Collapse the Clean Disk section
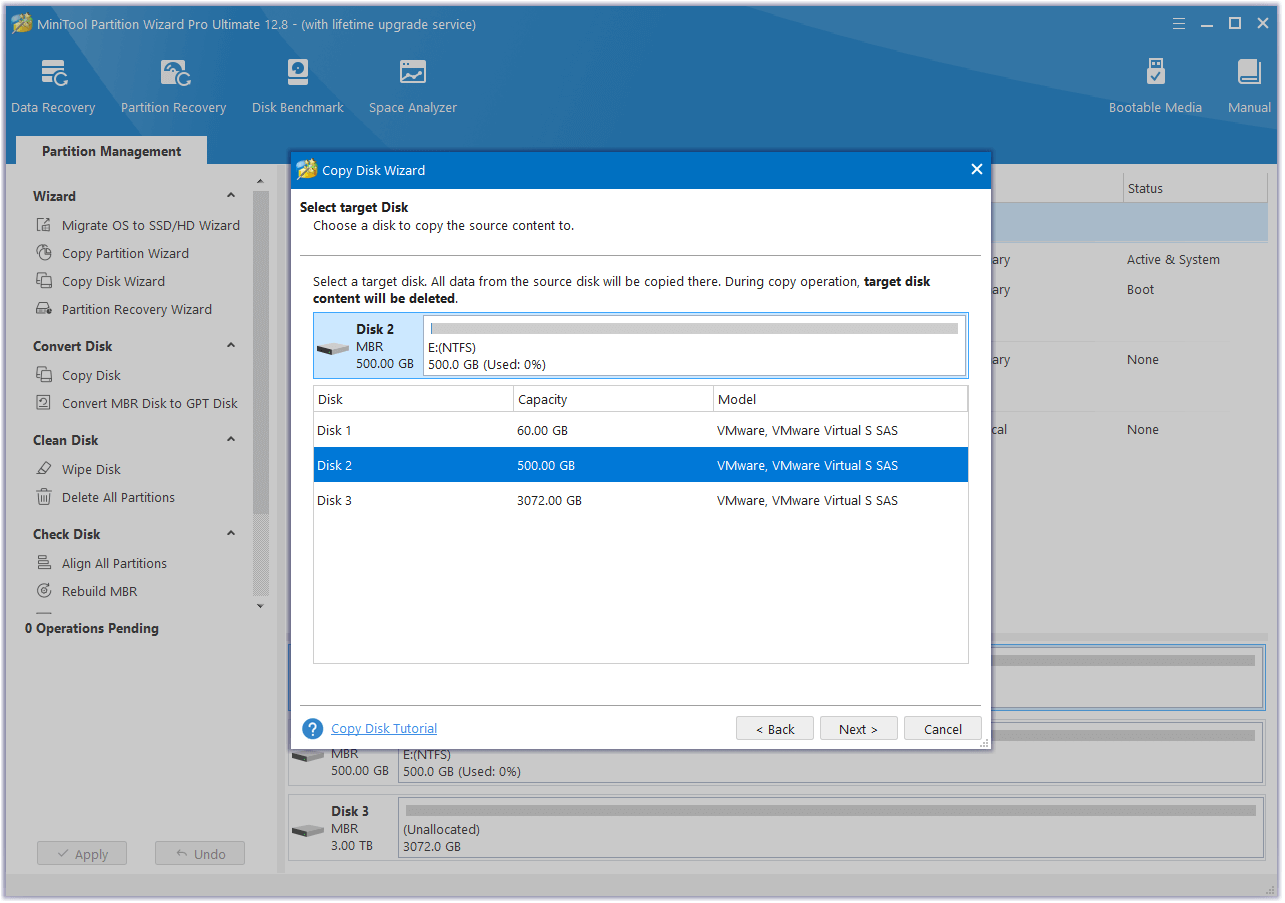This screenshot has height=903, width=1285. pyautogui.click(x=231, y=440)
